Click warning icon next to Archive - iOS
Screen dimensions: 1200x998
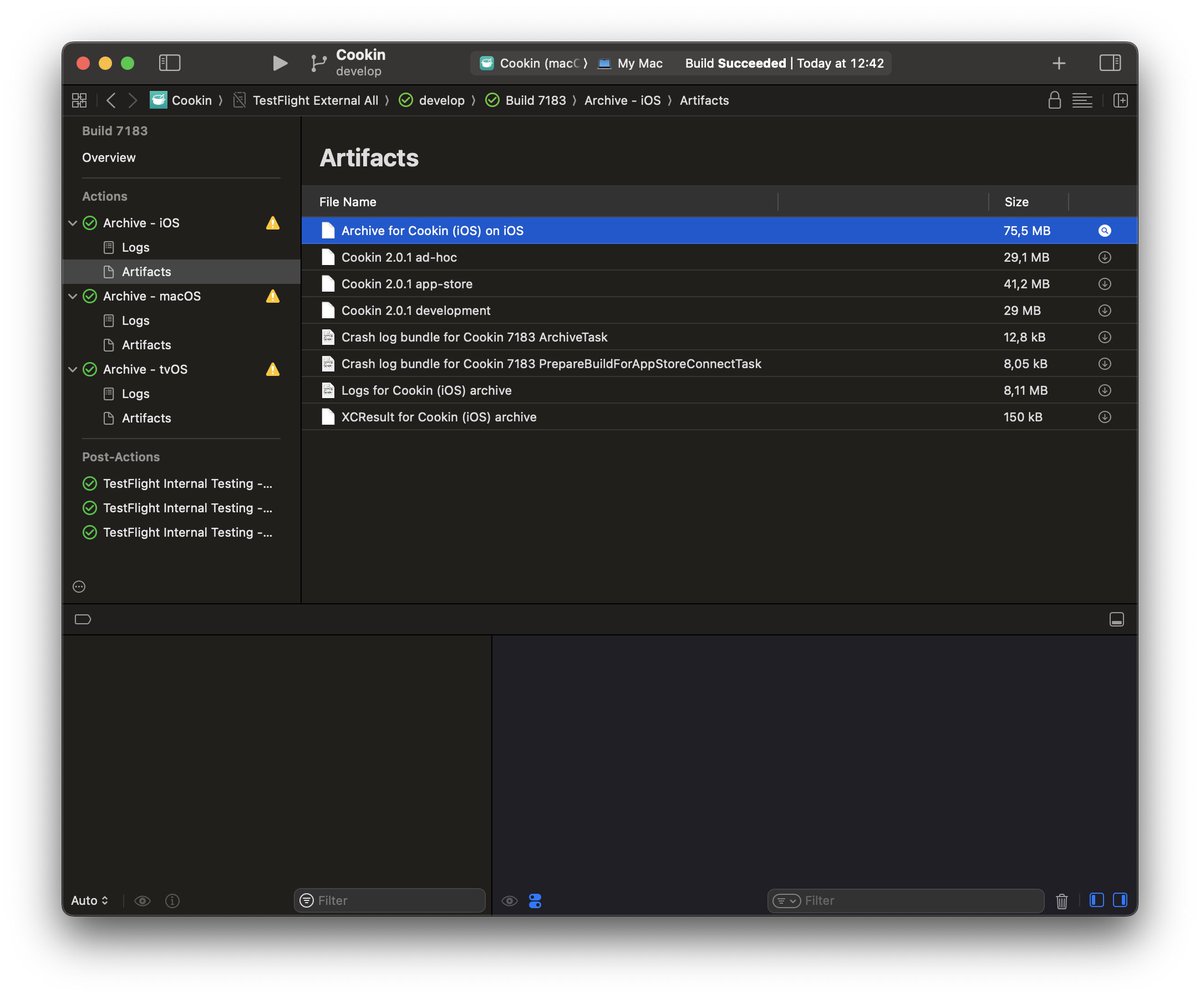pyautogui.click(x=272, y=223)
